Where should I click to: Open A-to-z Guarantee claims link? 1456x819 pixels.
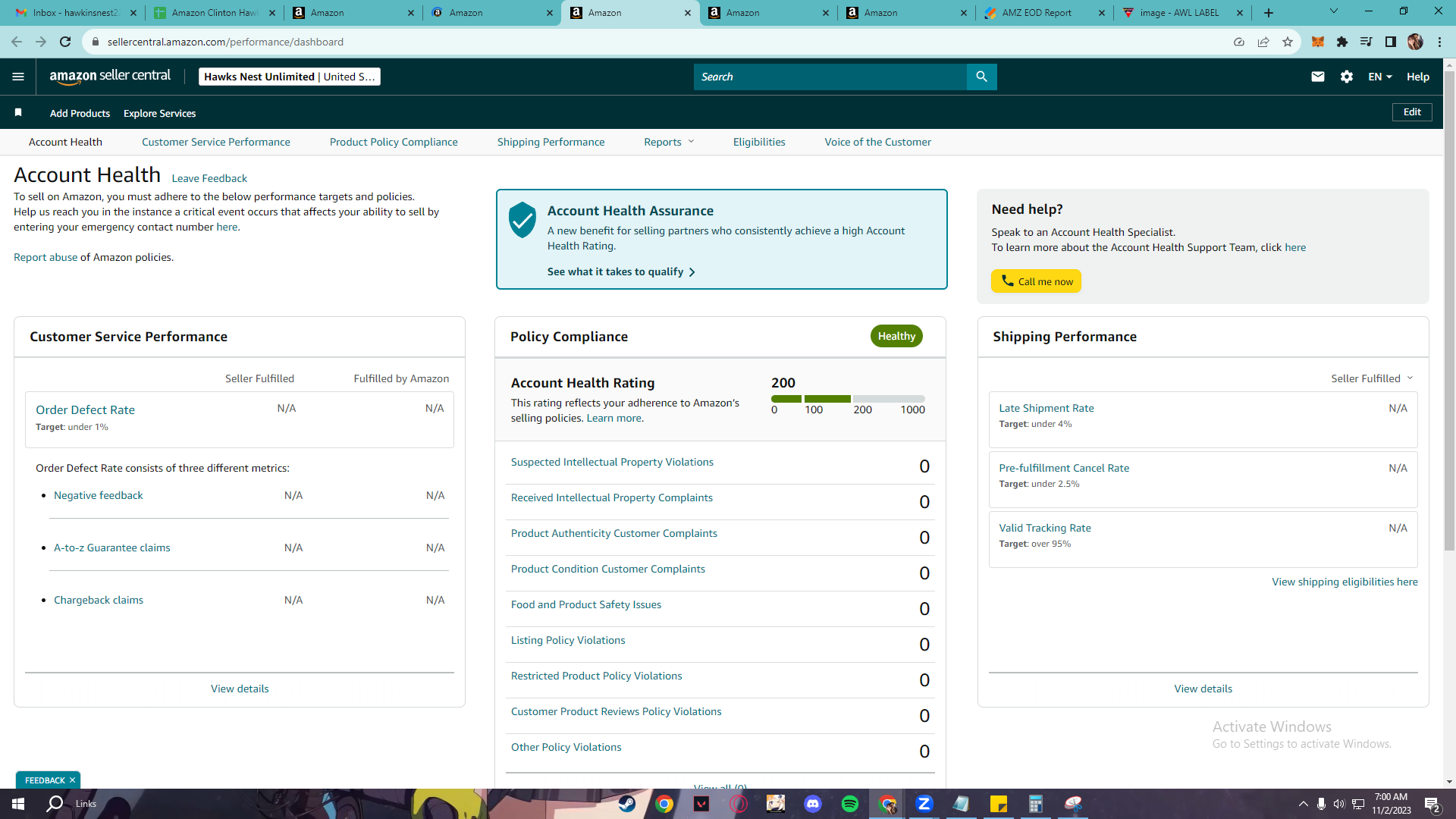(x=112, y=548)
